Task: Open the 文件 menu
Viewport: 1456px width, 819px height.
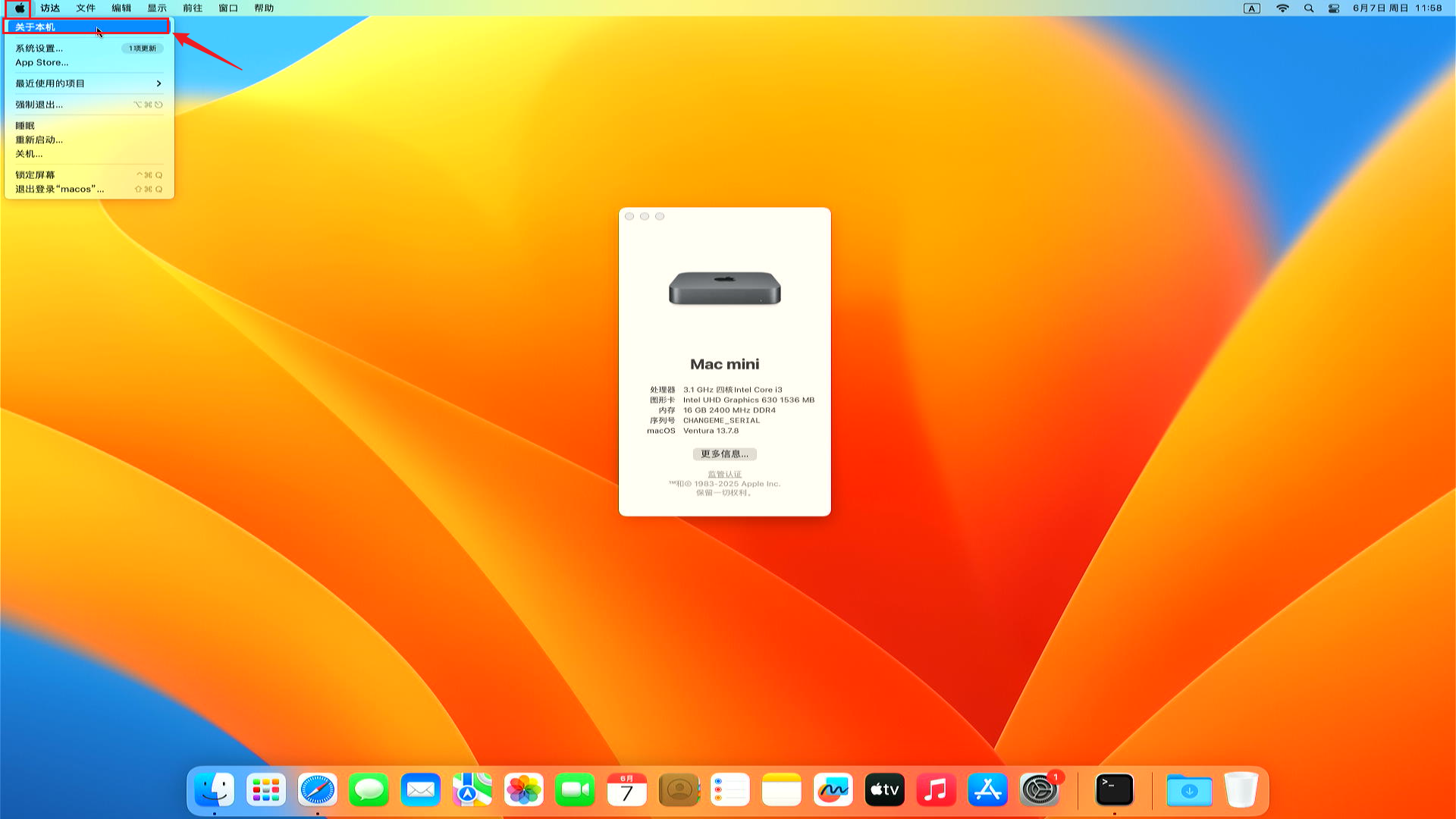Action: coord(86,8)
